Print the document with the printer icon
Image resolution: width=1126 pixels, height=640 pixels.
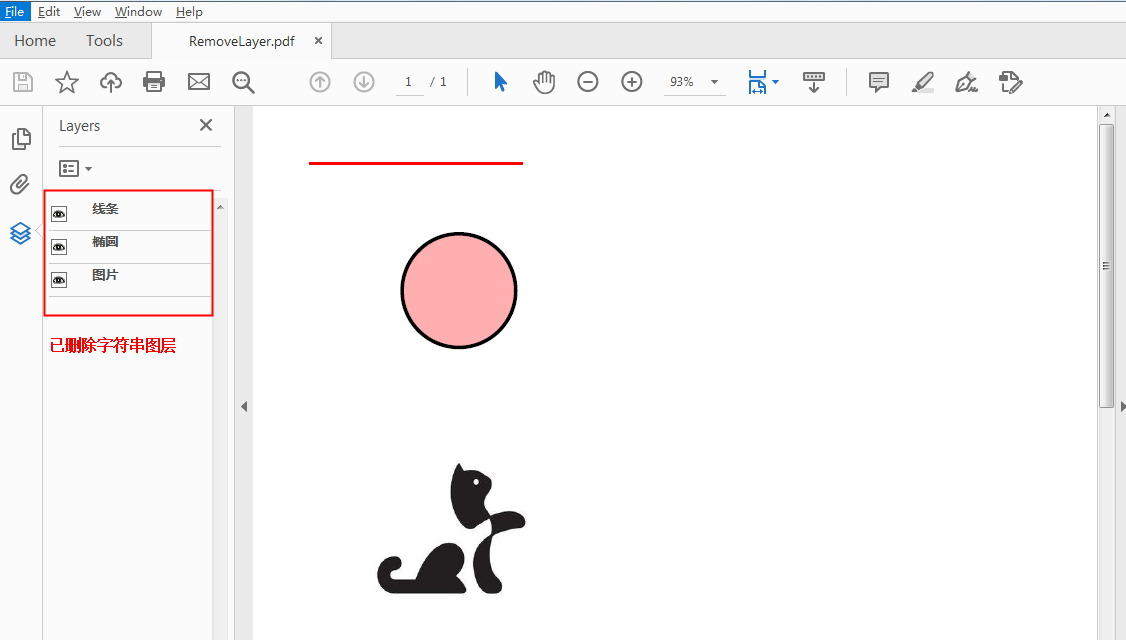(154, 82)
